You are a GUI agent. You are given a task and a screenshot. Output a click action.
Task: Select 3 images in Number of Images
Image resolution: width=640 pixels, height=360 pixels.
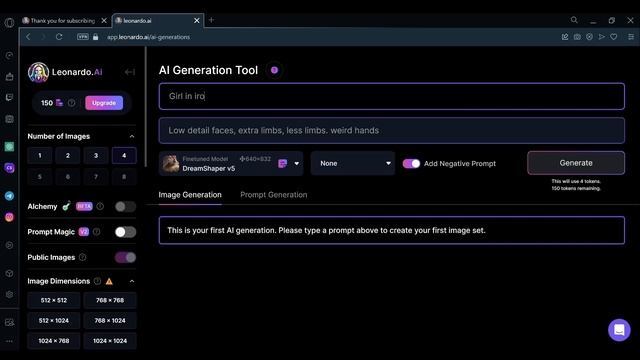96,156
